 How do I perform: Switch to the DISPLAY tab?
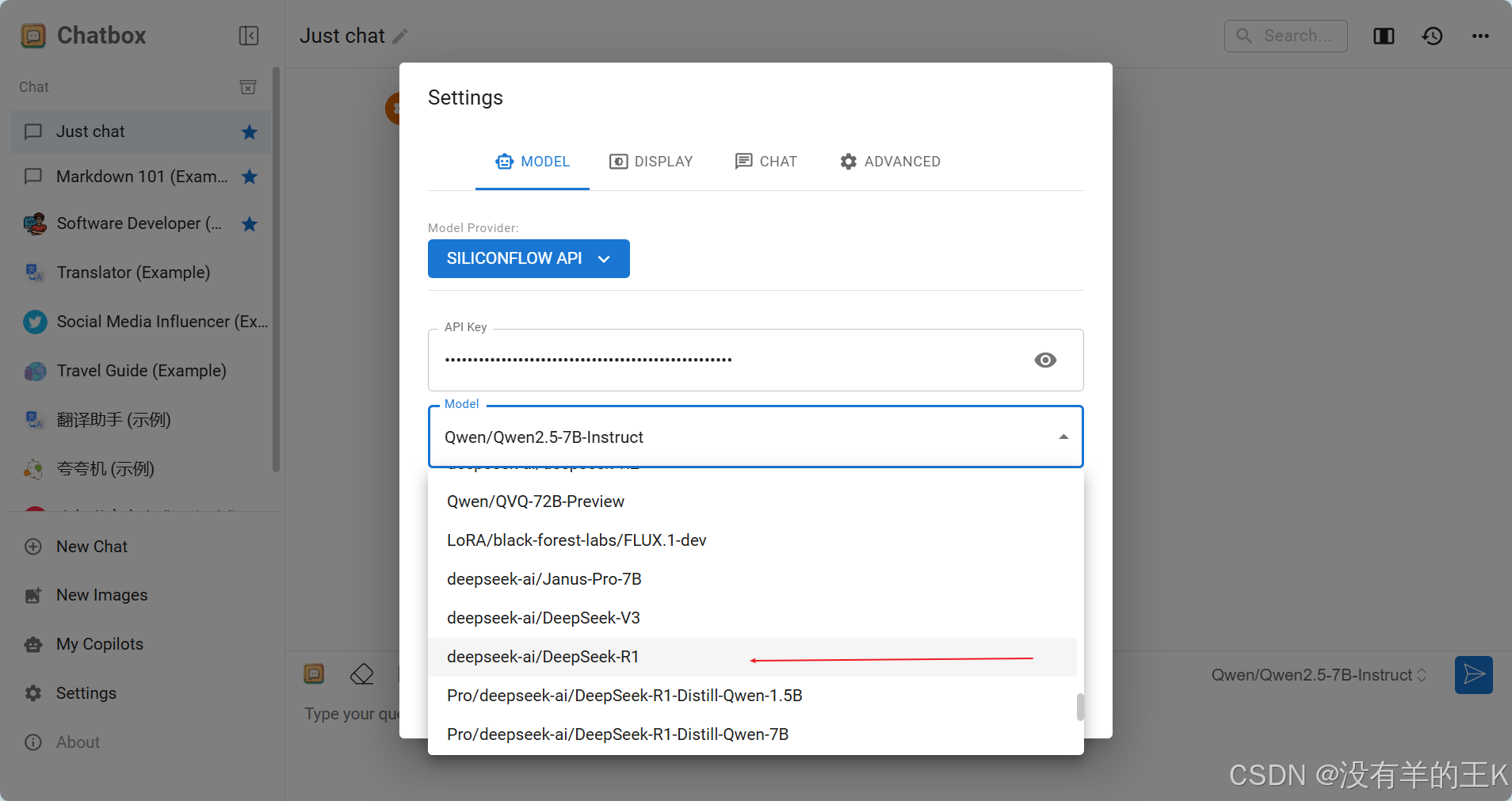coord(651,162)
